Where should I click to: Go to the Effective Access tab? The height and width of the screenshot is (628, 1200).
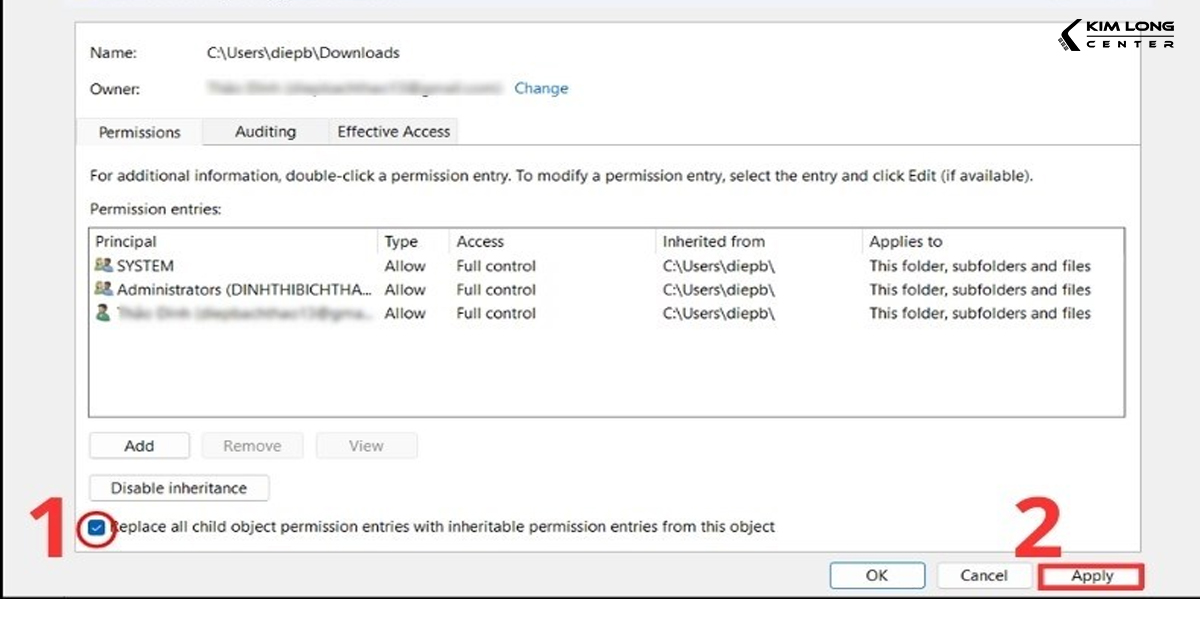tap(393, 131)
